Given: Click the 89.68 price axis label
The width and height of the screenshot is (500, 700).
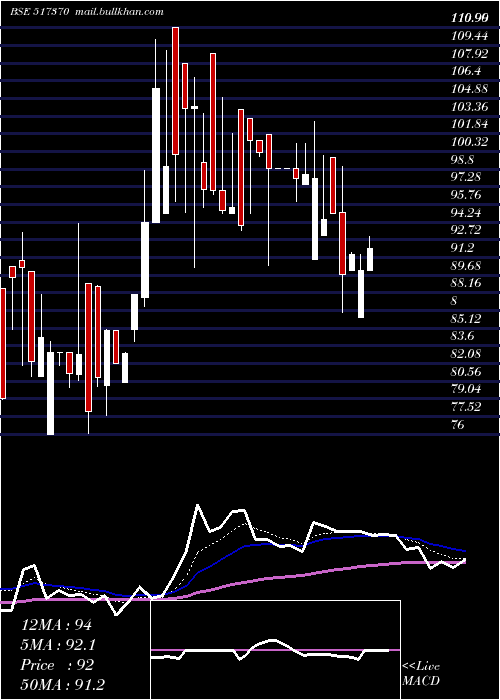Looking at the screenshot, I should tap(466, 266).
